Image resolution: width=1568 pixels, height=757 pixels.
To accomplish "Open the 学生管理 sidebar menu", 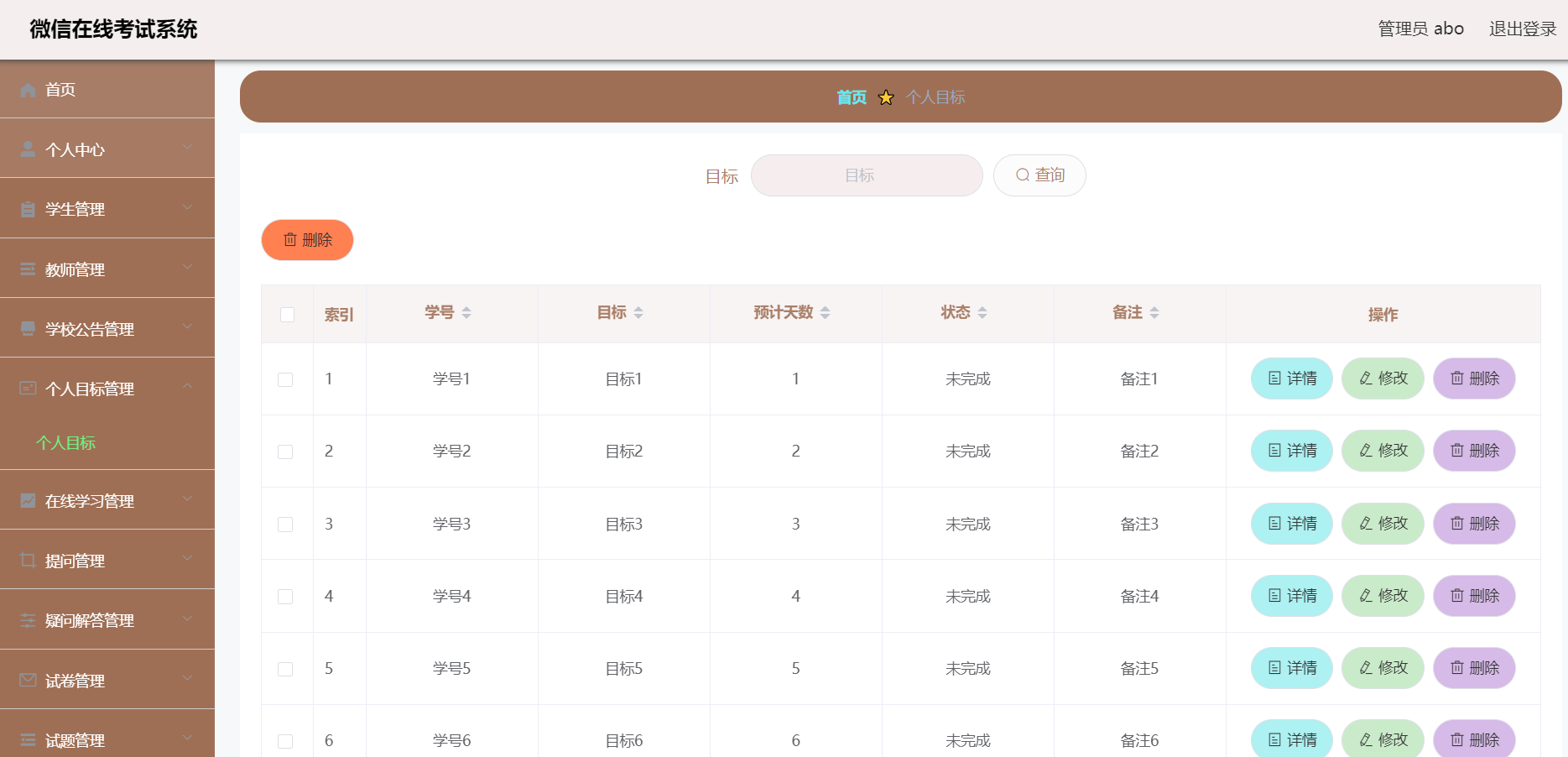I will pyautogui.click(x=107, y=208).
